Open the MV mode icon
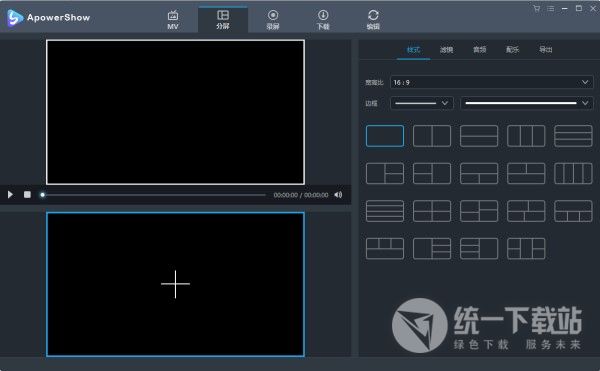The width and height of the screenshot is (600, 371). coord(173,20)
